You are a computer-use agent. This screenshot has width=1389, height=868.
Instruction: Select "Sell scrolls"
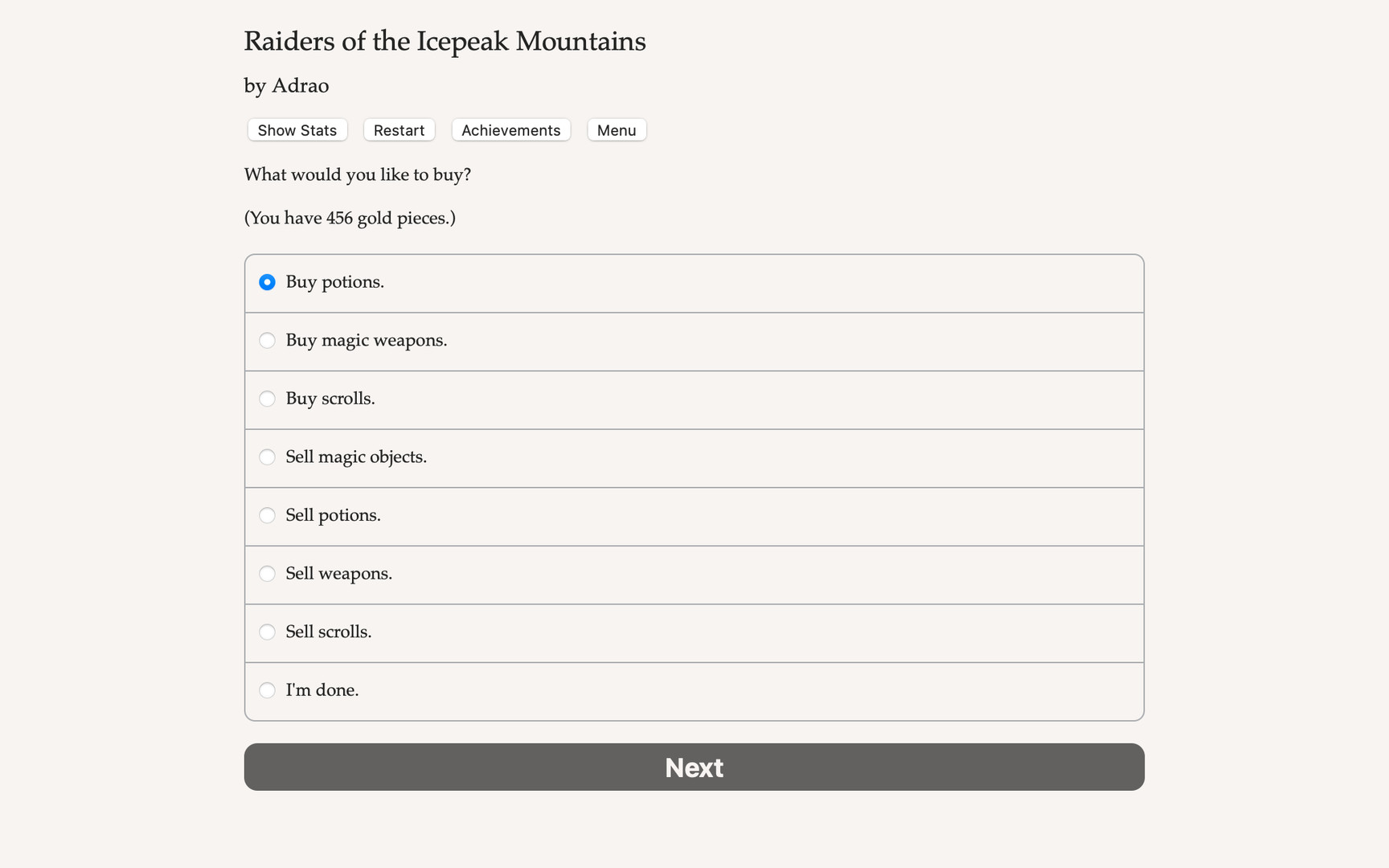267,632
